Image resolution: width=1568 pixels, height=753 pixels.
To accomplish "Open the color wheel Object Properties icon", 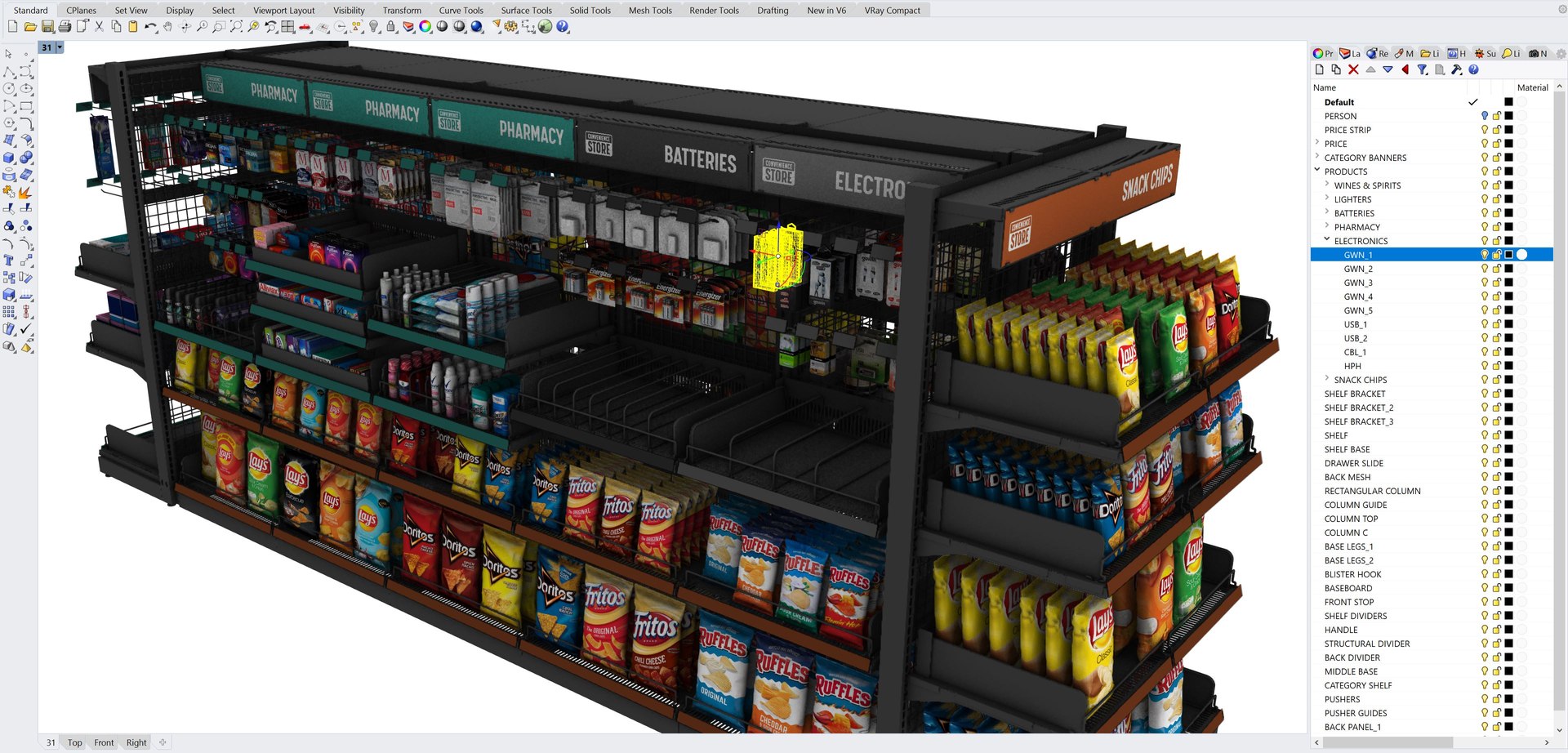I will pos(425,27).
